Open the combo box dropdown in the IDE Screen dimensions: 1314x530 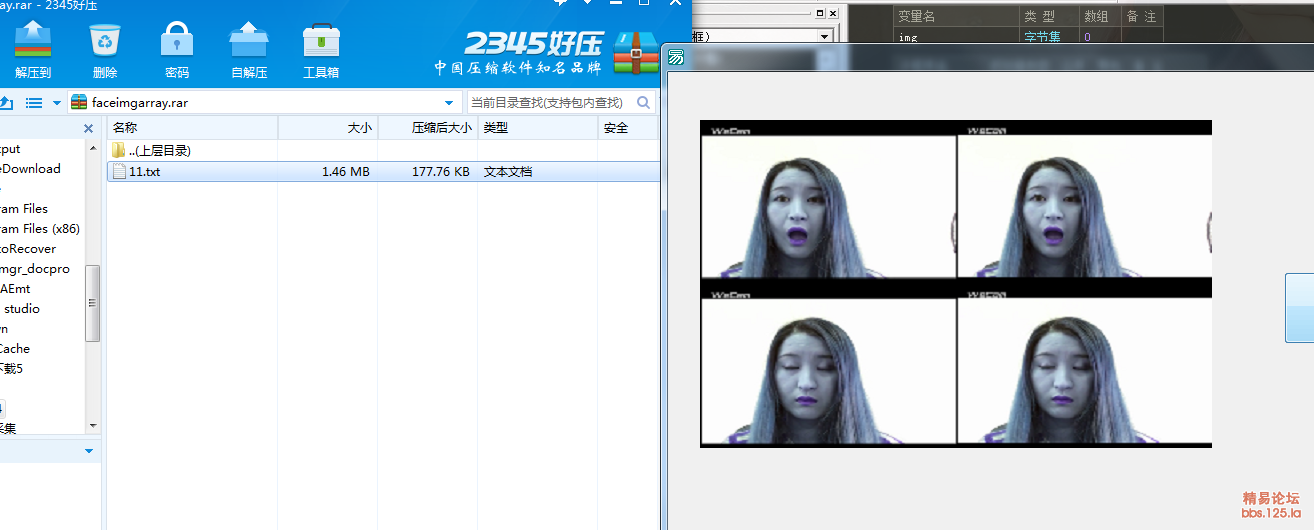[x=824, y=37]
